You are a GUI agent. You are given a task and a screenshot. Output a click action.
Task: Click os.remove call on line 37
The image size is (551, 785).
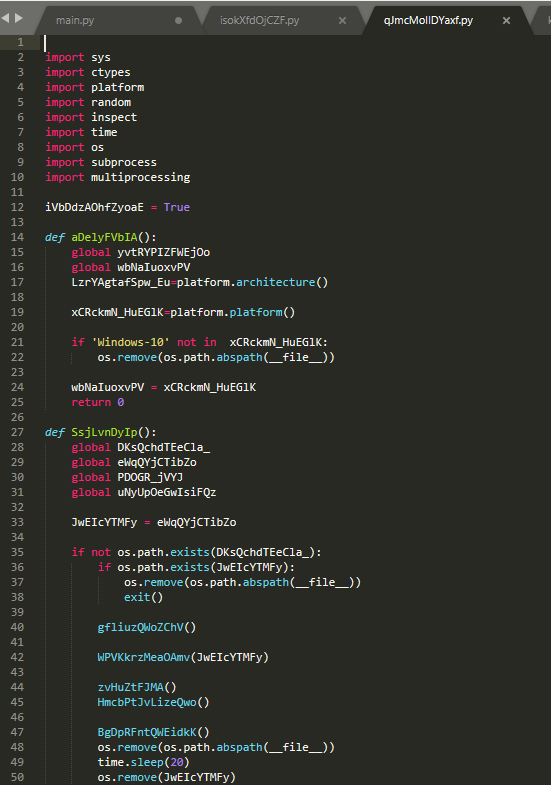pyautogui.click(x=242, y=582)
